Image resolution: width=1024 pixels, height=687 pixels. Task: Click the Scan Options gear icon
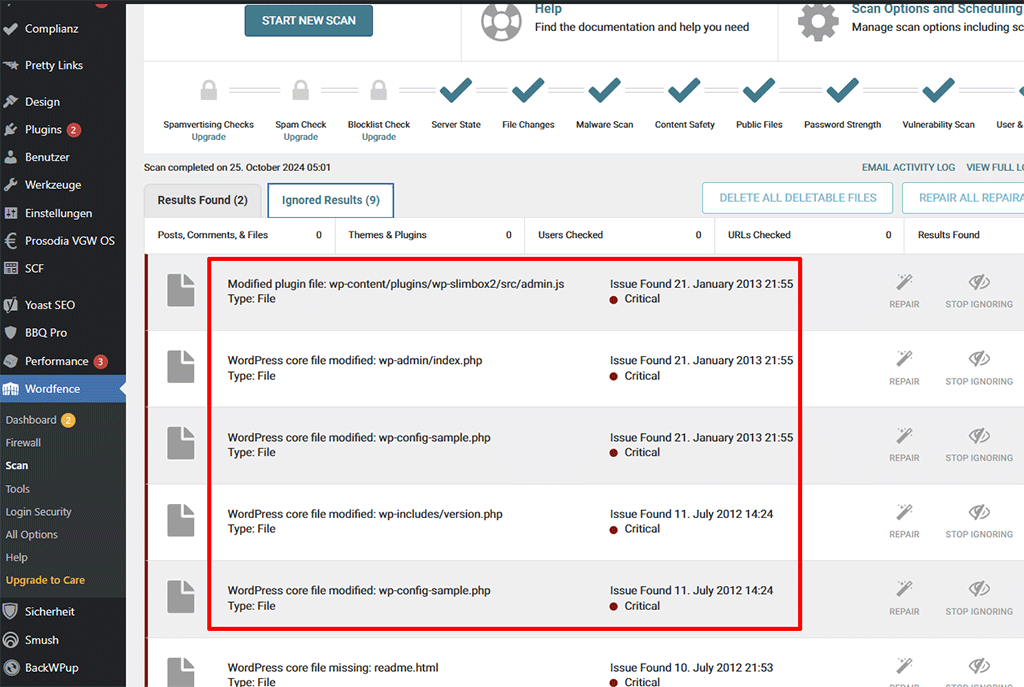click(x=818, y=21)
